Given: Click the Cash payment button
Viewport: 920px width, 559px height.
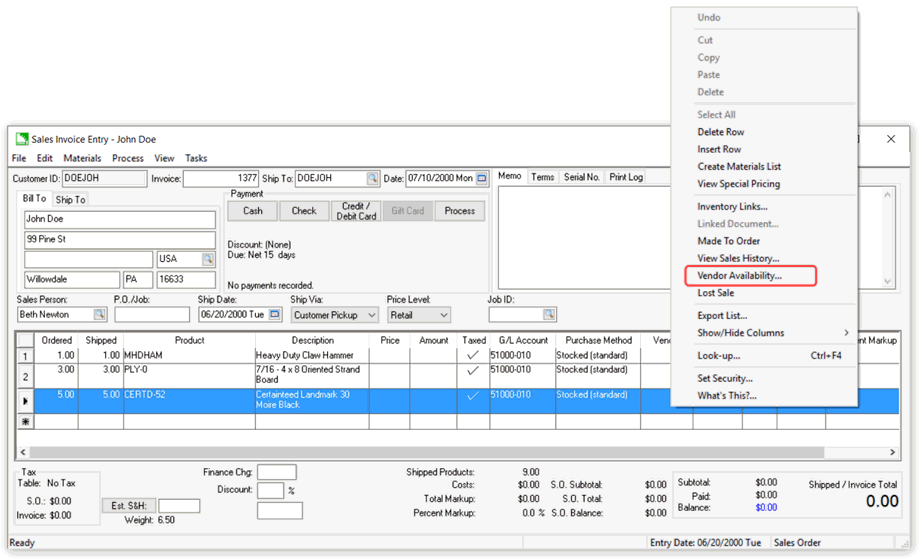Looking at the screenshot, I should [x=253, y=211].
